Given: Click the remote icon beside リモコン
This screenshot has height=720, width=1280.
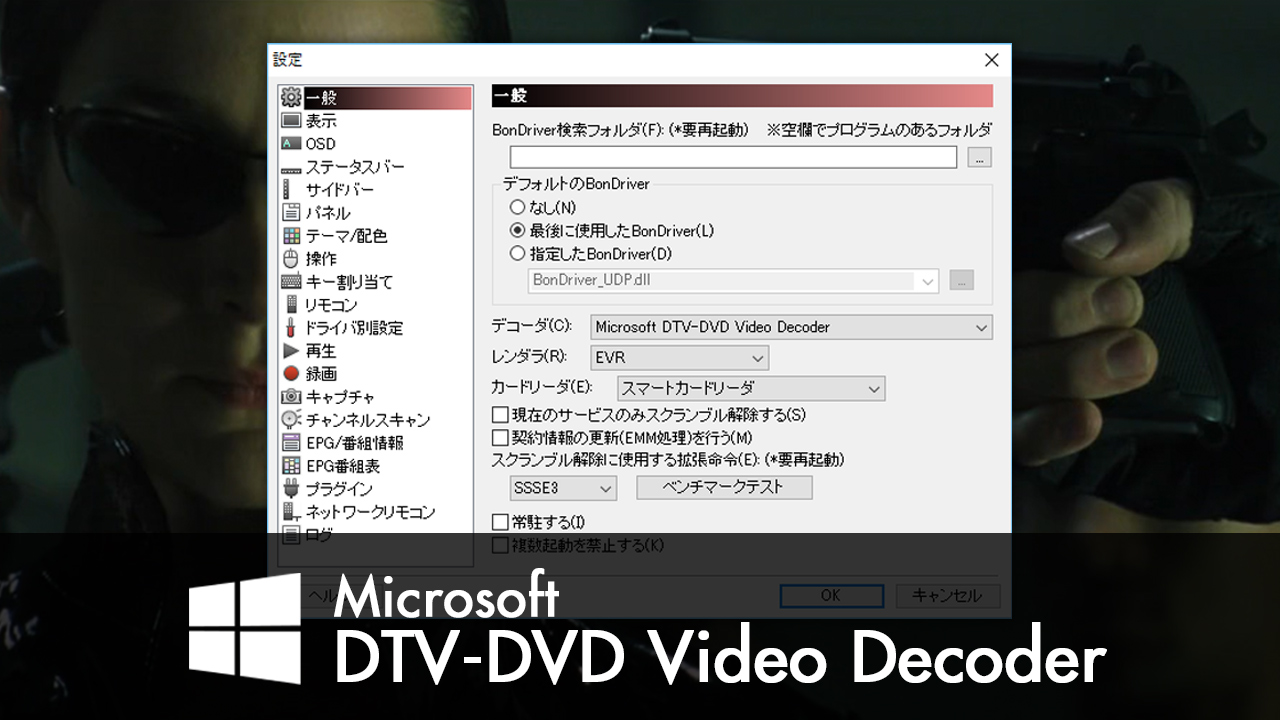Looking at the screenshot, I should click(x=291, y=305).
